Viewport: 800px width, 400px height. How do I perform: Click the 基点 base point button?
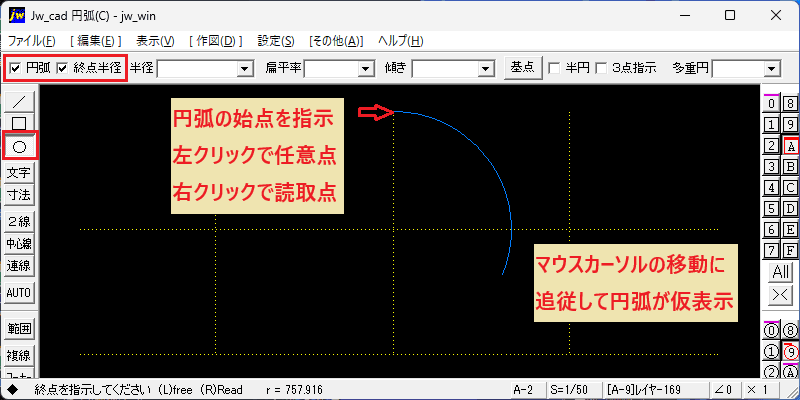click(522, 67)
